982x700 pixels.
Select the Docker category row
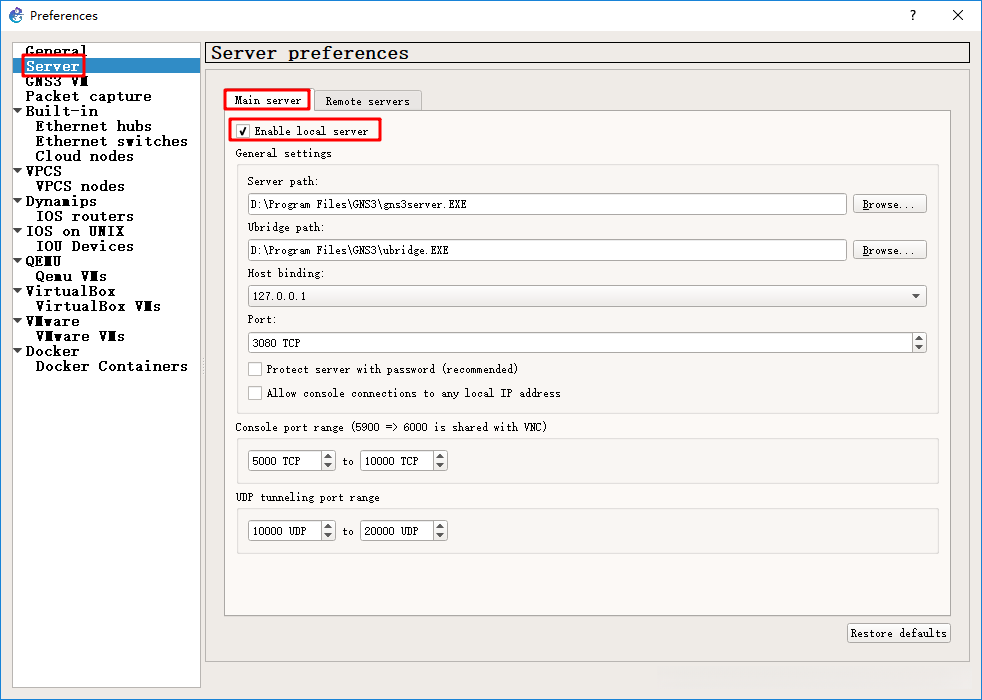52,351
